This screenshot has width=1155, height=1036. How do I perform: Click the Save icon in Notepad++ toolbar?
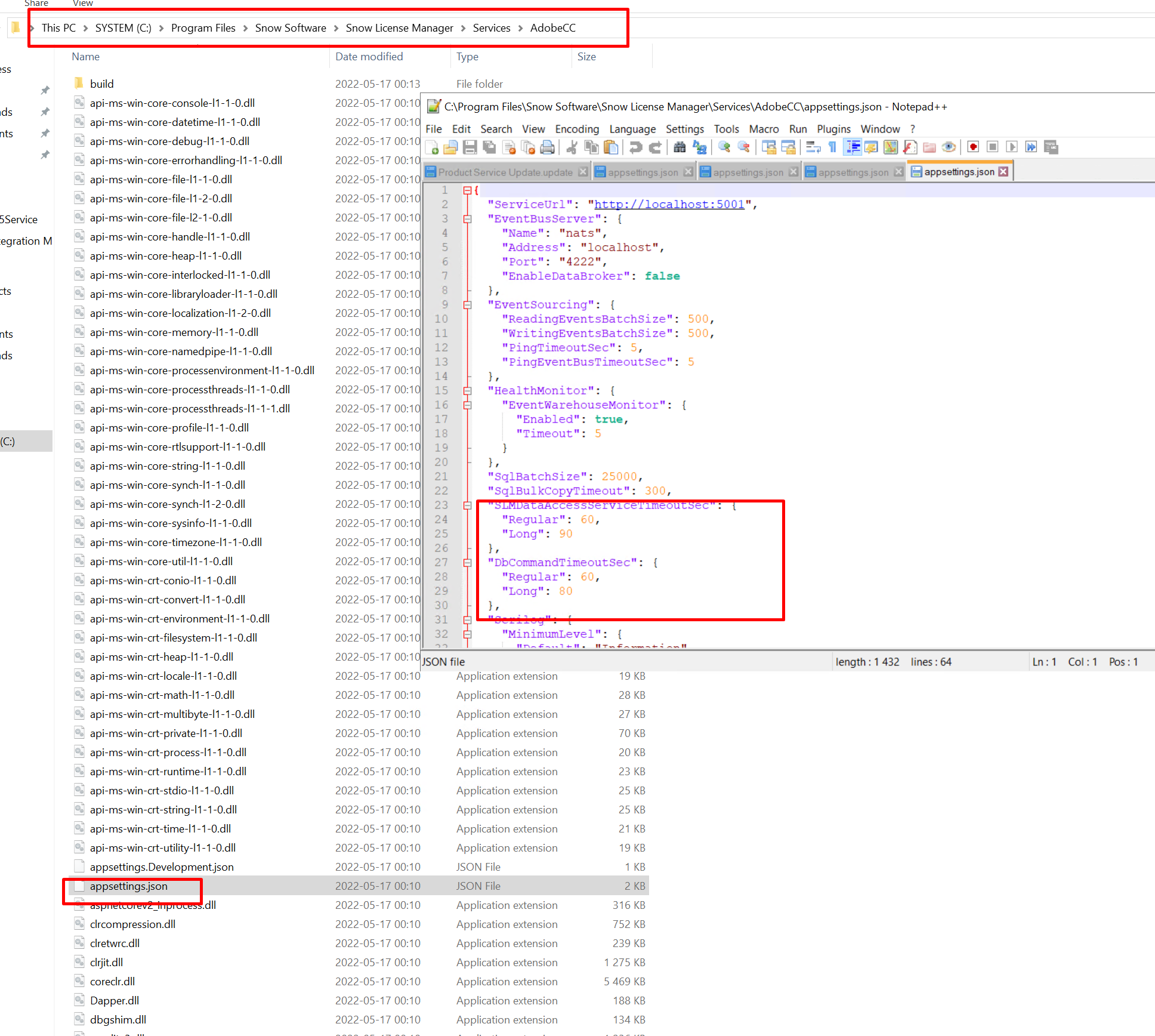[470, 147]
